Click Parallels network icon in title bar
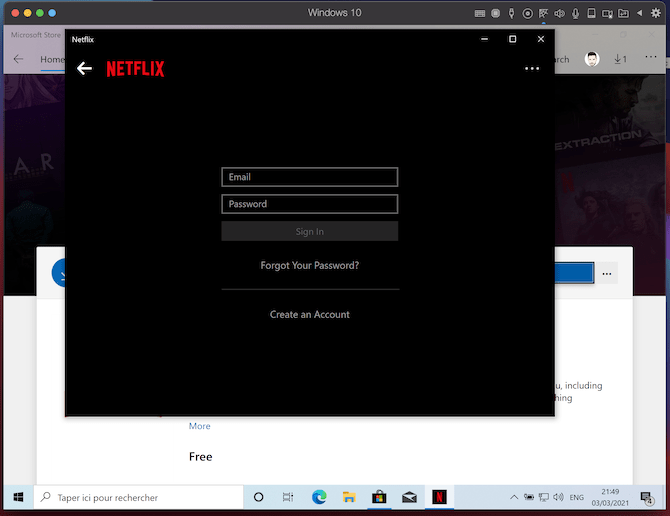670x516 pixels. pyautogui.click(x=544, y=14)
